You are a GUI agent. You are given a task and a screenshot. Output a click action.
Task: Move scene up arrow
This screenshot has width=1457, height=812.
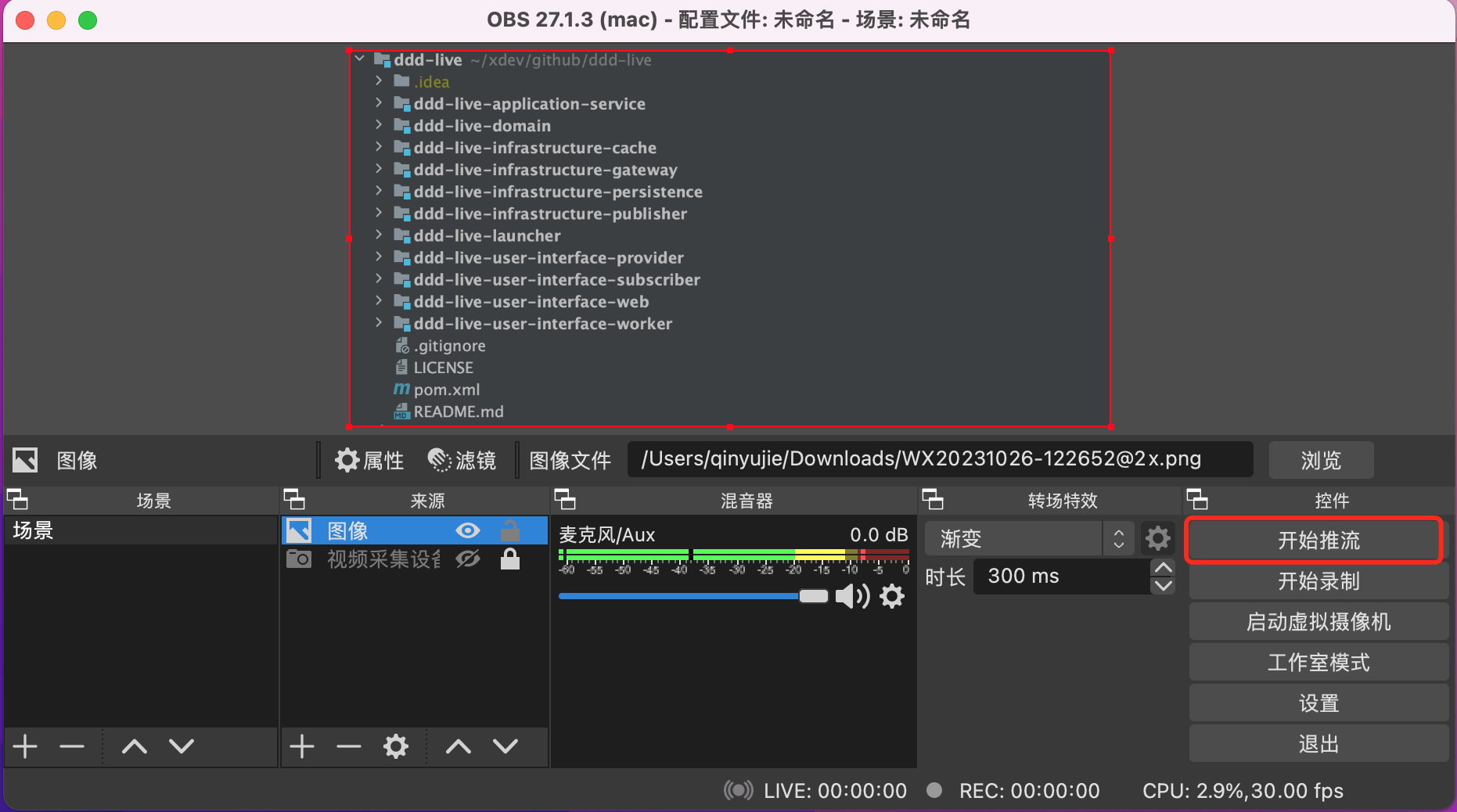[135, 746]
